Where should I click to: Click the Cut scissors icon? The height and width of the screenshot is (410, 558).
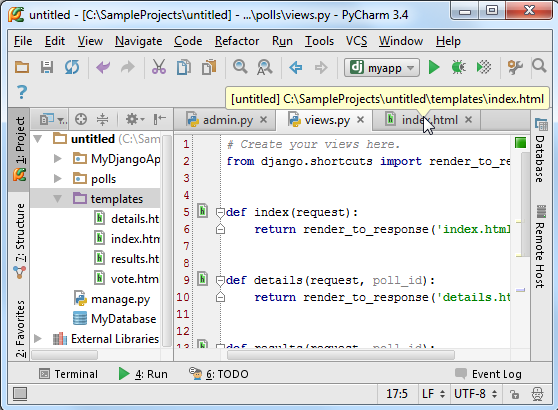159,67
